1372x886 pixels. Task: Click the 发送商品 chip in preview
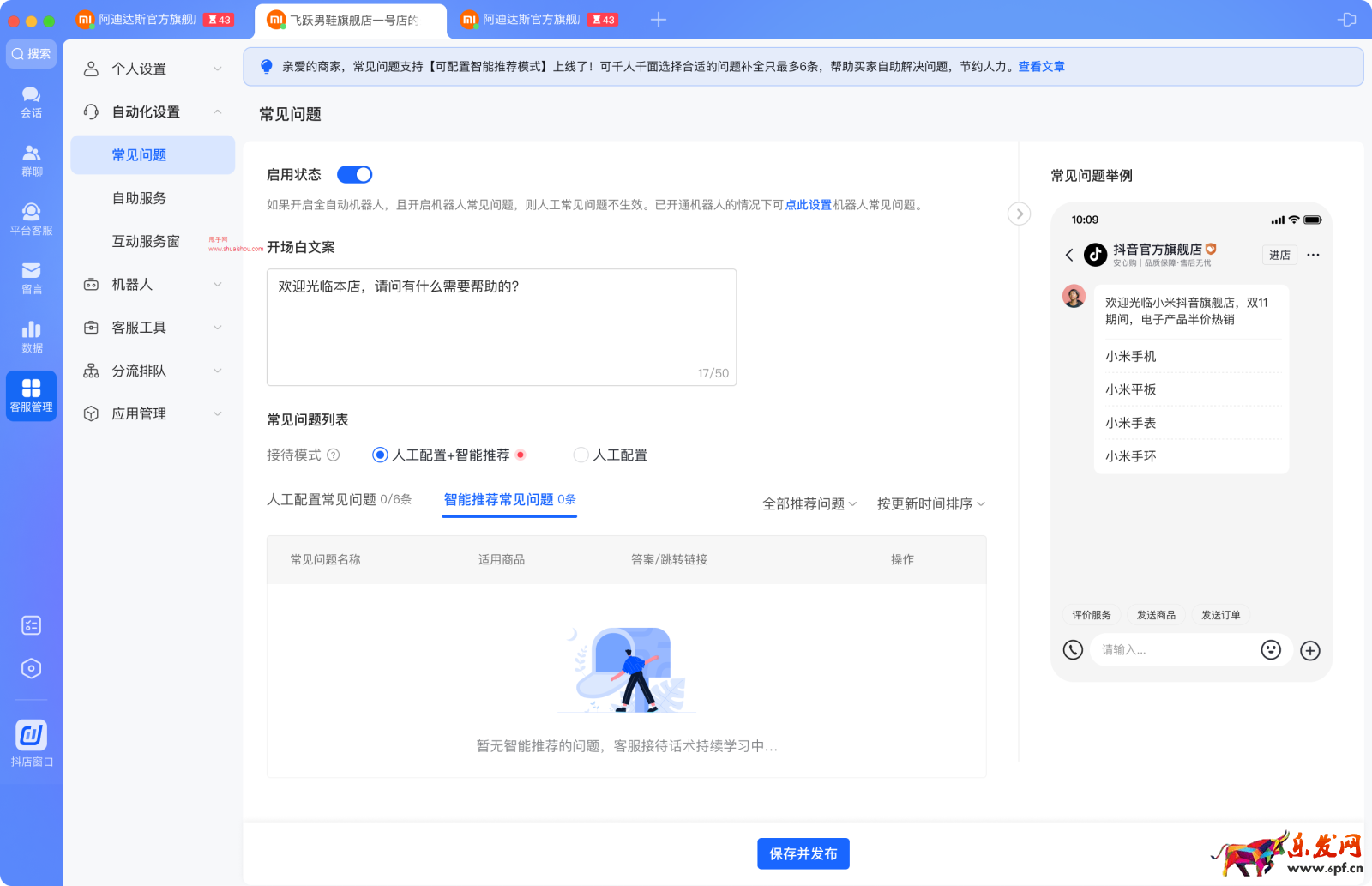(1156, 615)
